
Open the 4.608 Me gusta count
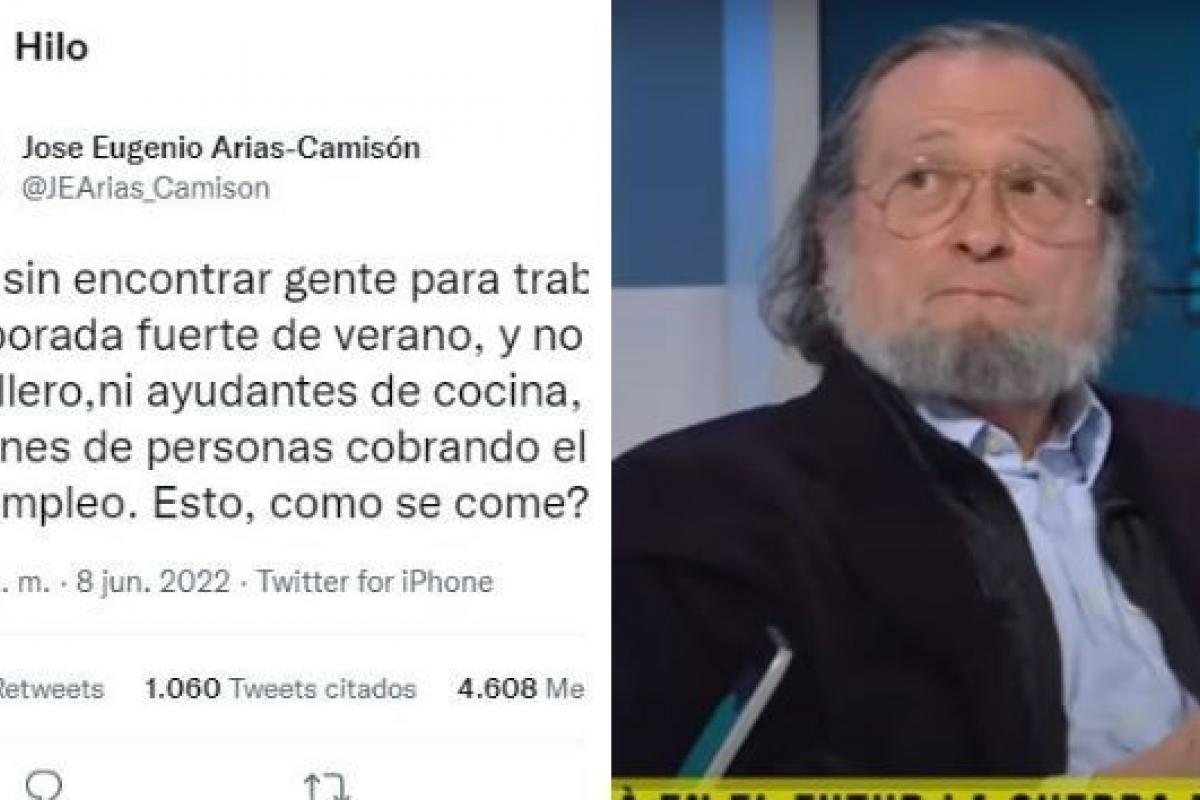pos(520,689)
